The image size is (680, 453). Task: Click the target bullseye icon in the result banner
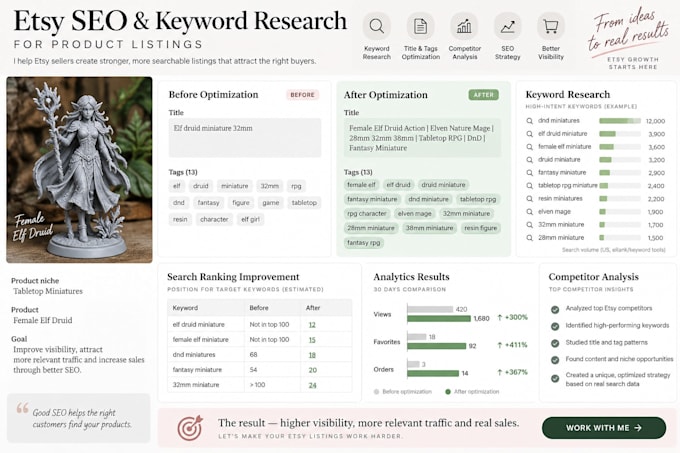(x=190, y=427)
